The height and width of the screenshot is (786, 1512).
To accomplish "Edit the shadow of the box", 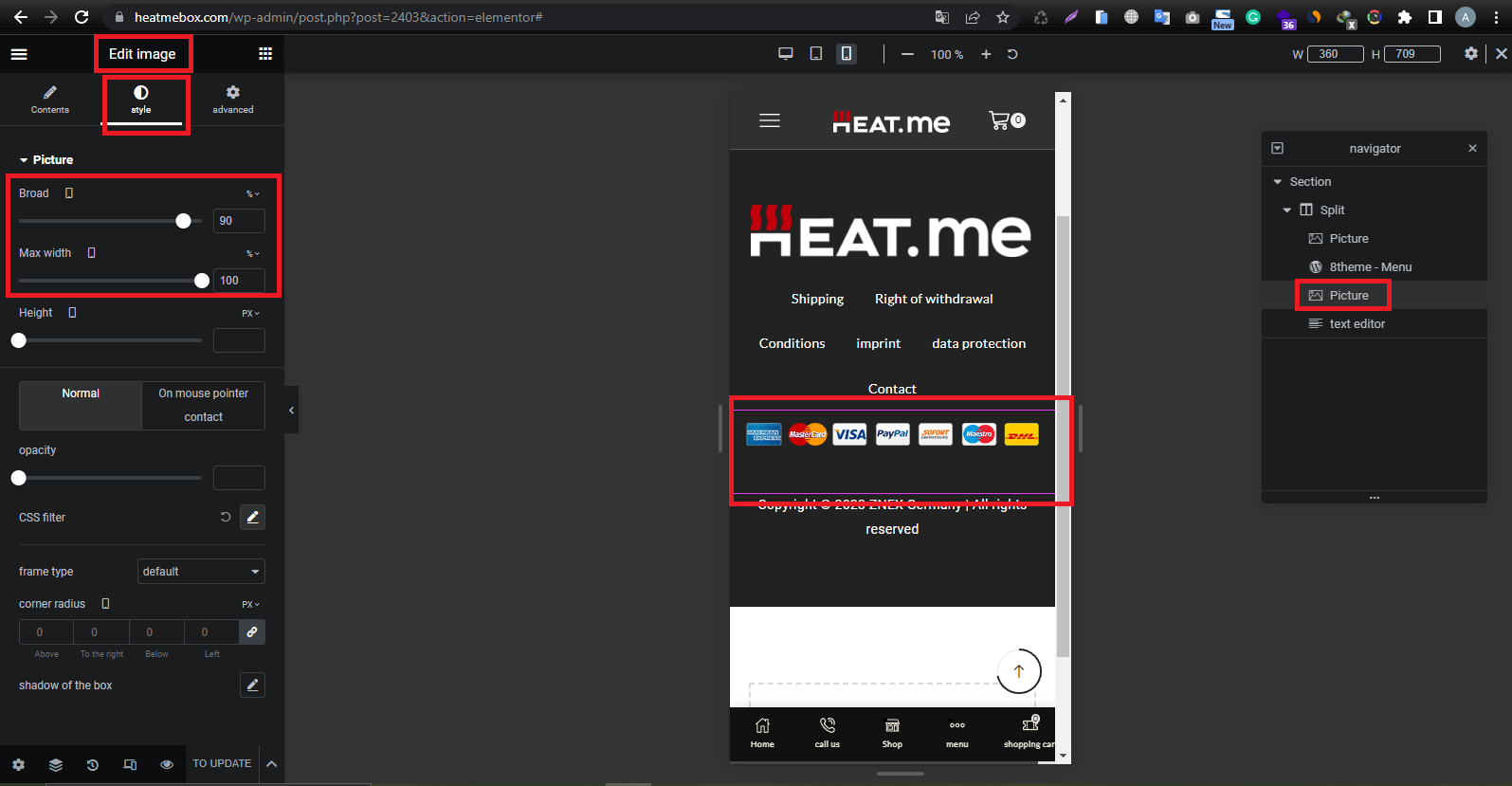I will point(252,685).
